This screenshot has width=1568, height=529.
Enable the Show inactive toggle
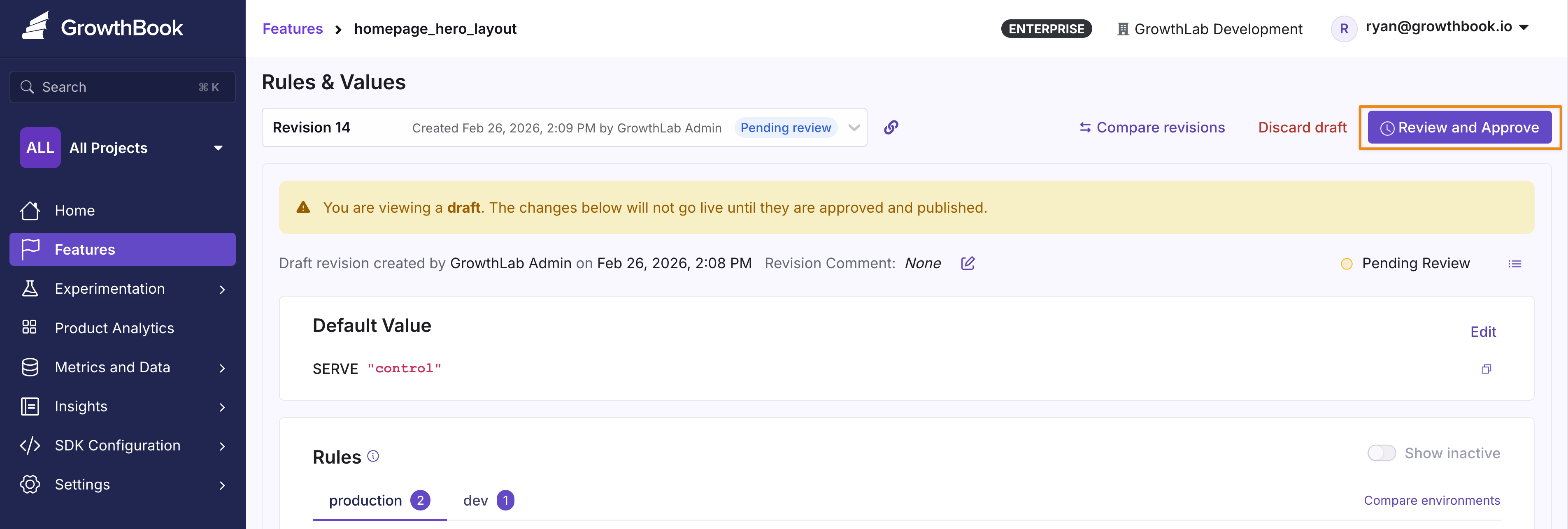point(1382,453)
